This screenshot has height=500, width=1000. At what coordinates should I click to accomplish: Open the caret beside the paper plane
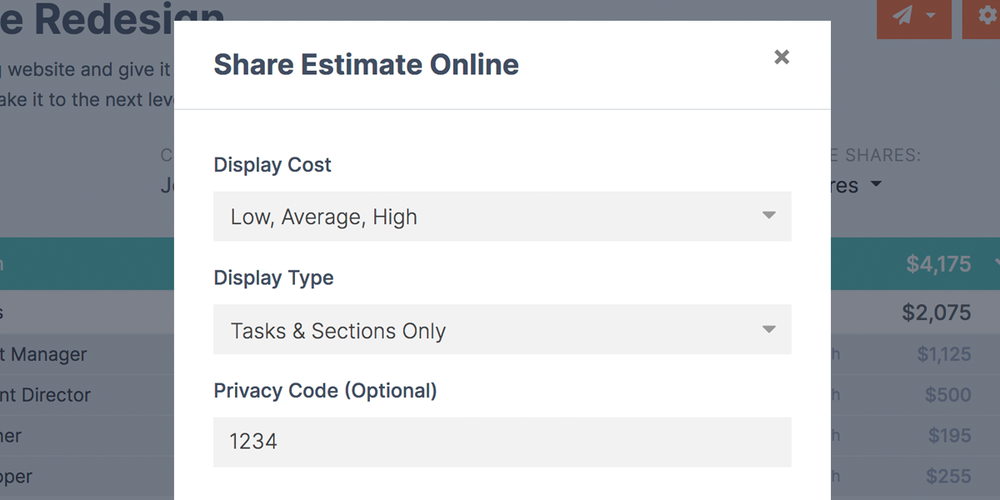click(x=931, y=16)
